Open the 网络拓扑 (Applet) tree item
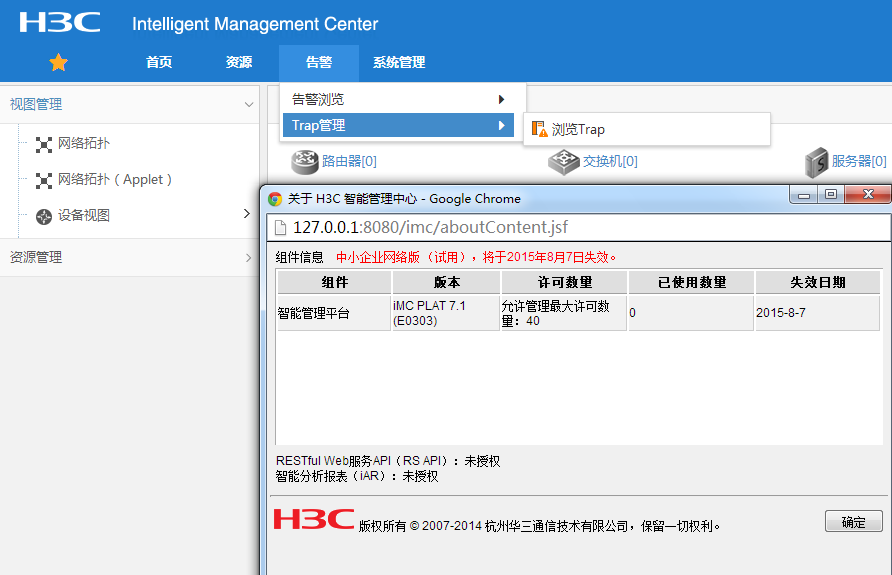 [x=115, y=179]
